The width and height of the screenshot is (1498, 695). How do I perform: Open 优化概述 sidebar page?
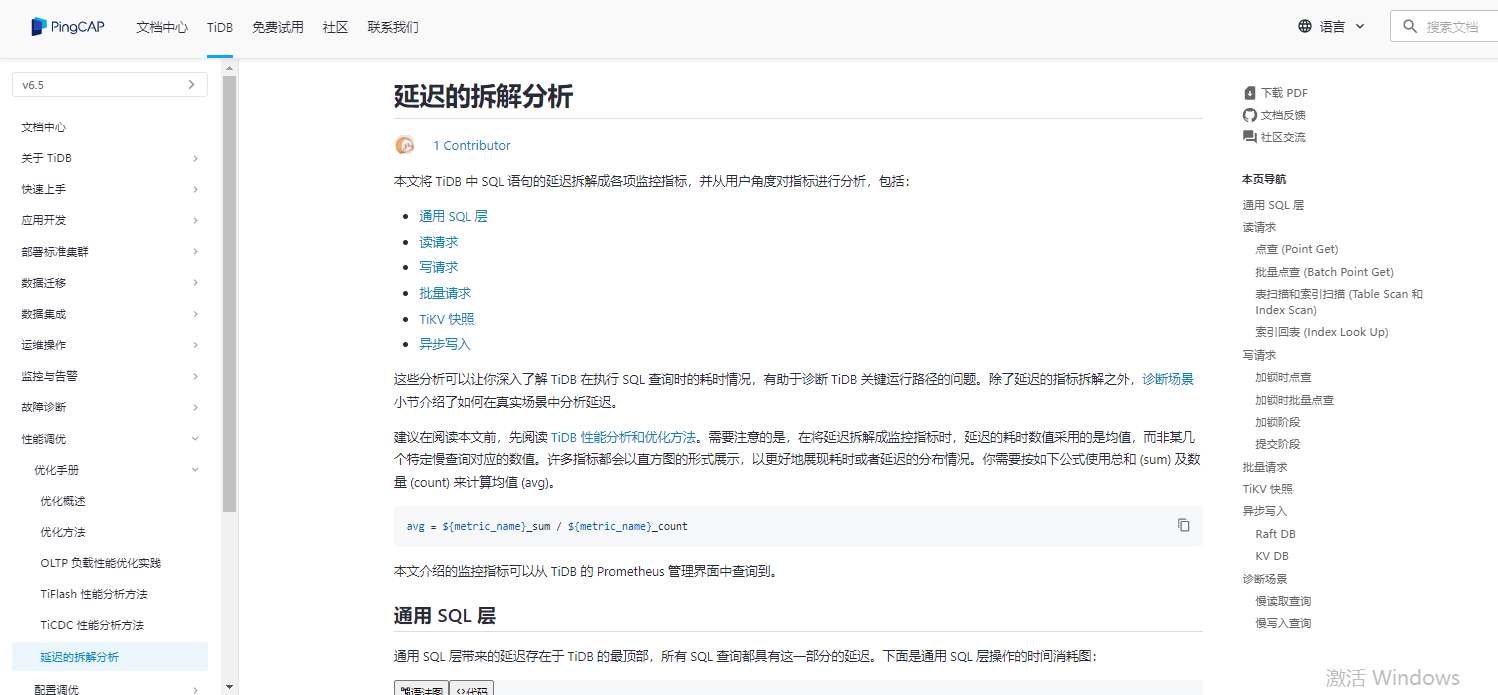63,501
